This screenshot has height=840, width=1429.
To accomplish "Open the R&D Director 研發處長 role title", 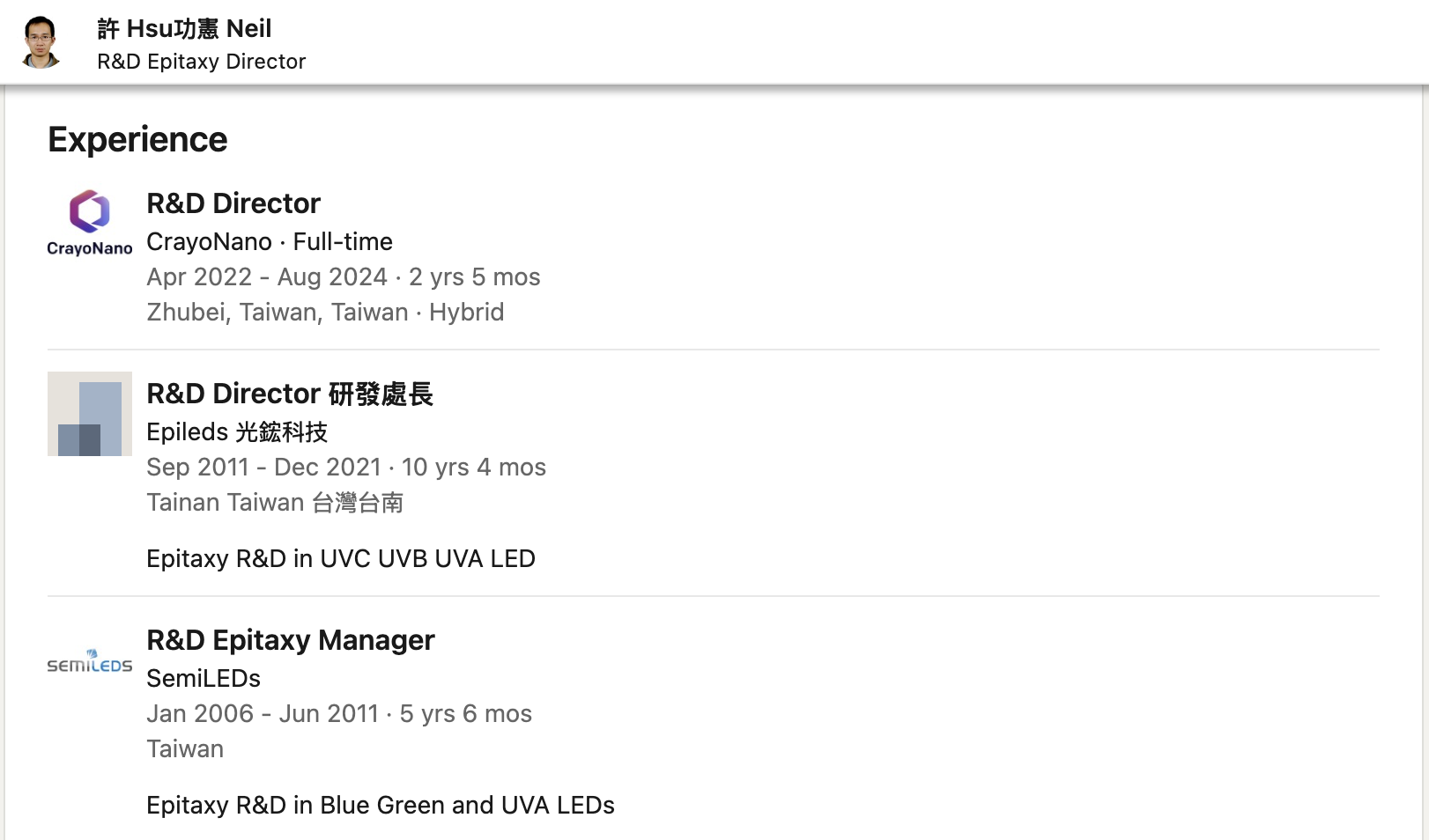I will [x=290, y=394].
